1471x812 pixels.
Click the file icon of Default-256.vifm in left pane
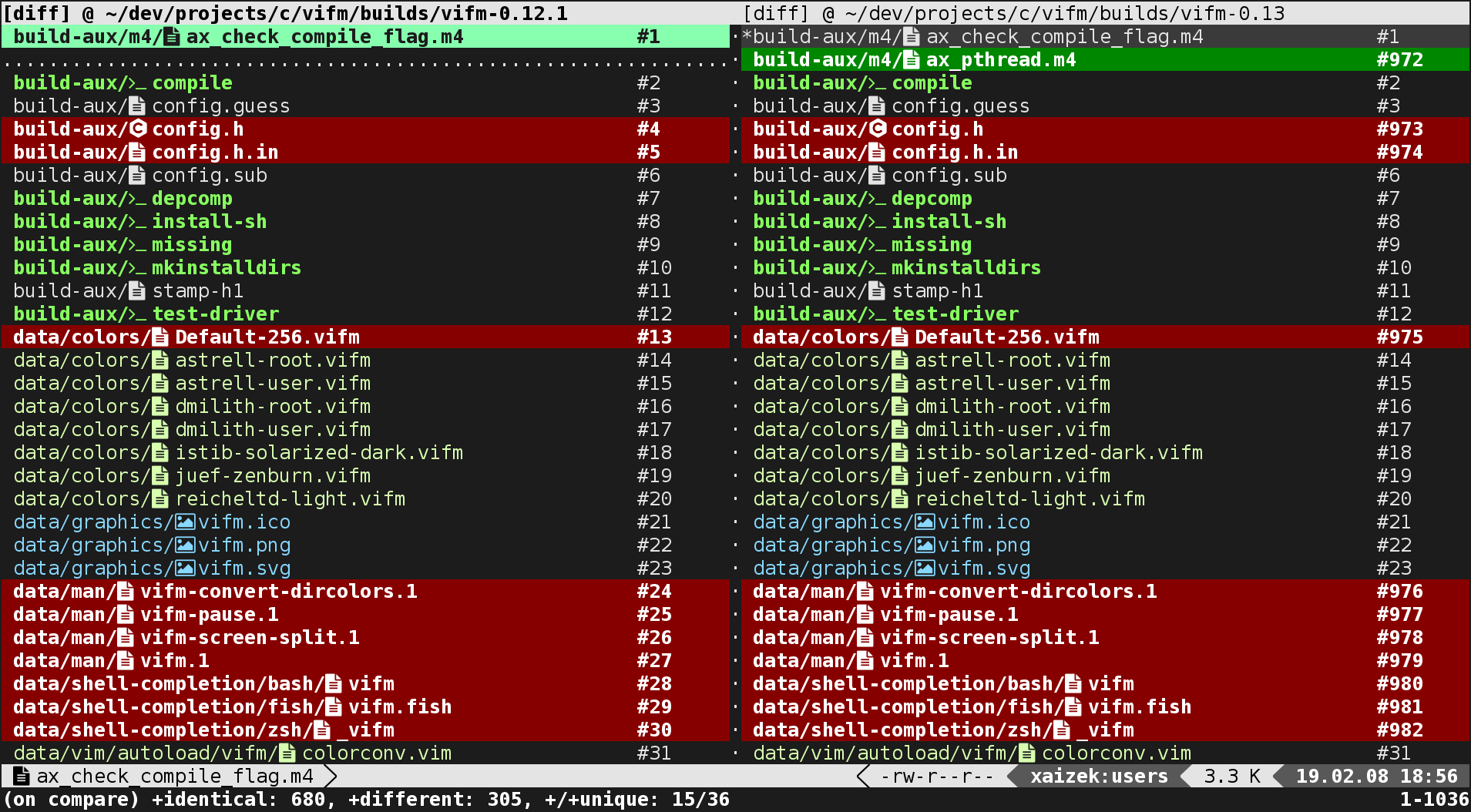[x=160, y=337]
